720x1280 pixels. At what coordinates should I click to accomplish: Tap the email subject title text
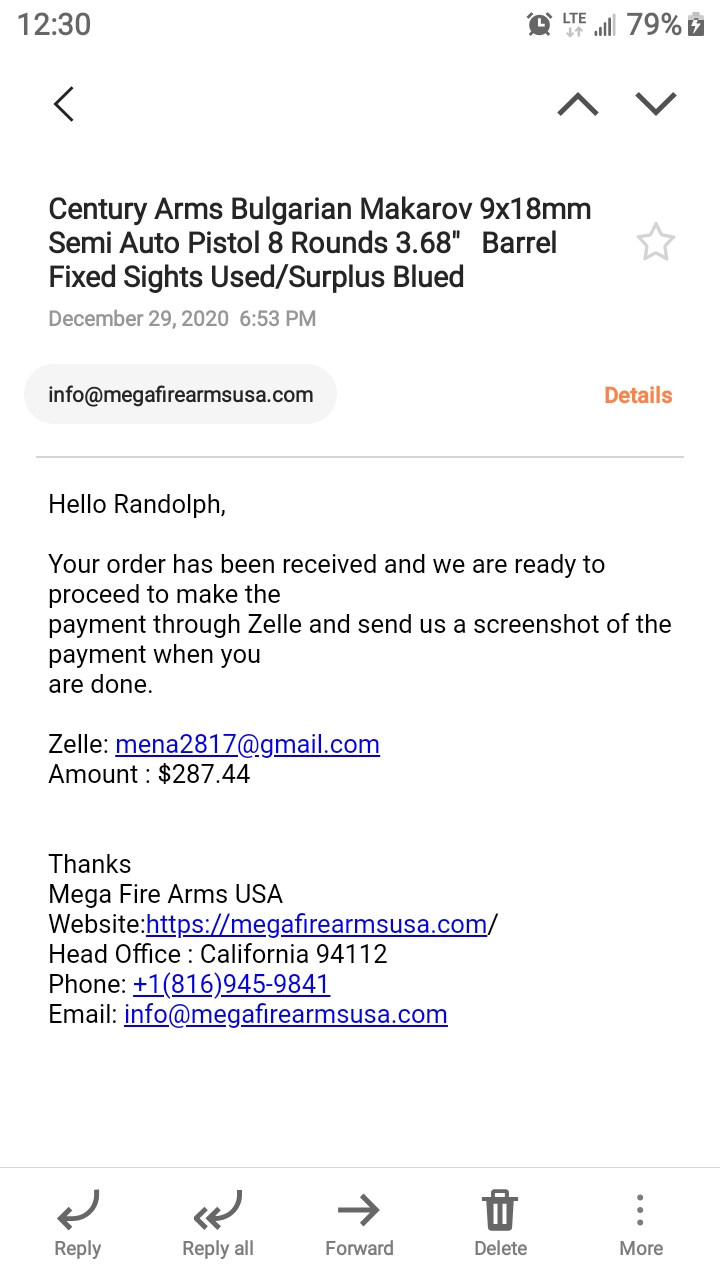point(320,243)
